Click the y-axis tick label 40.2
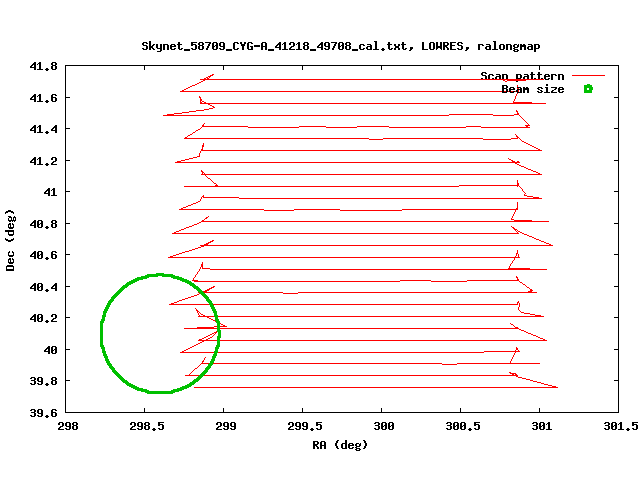The height and width of the screenshot is (480, 640). pos(43,318)
